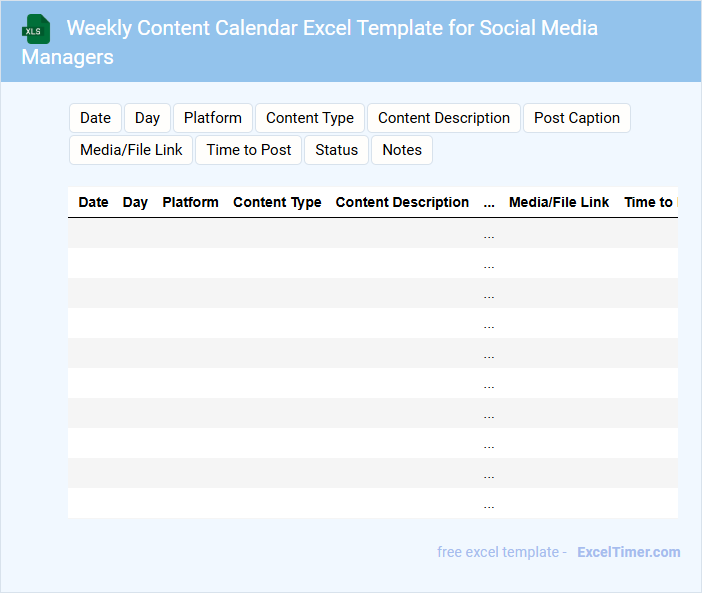Choose the Status tag button
The width and height of the screenshot is (702, 593).
[336, 150]
